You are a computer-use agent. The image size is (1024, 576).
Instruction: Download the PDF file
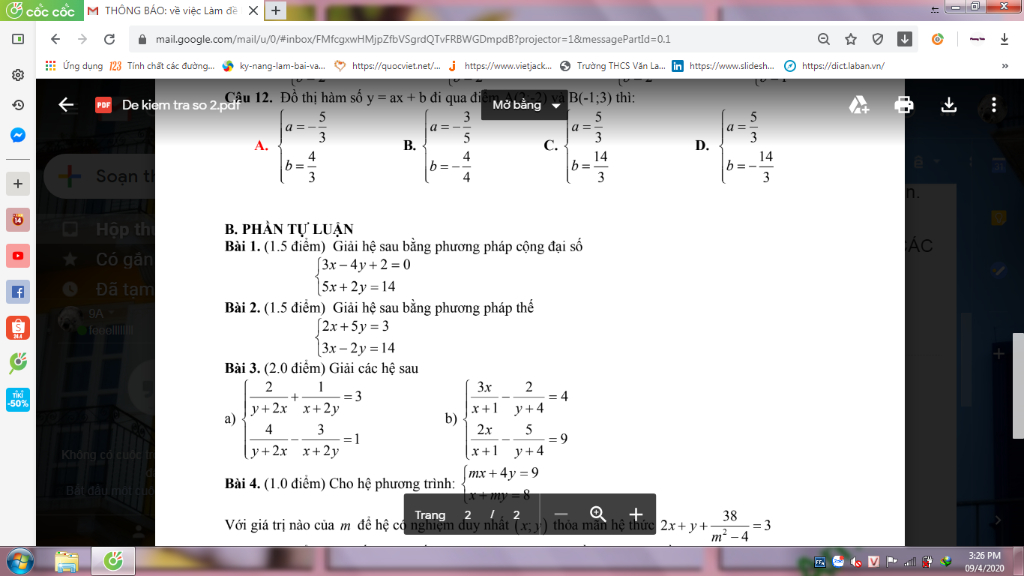coord(949,104)
